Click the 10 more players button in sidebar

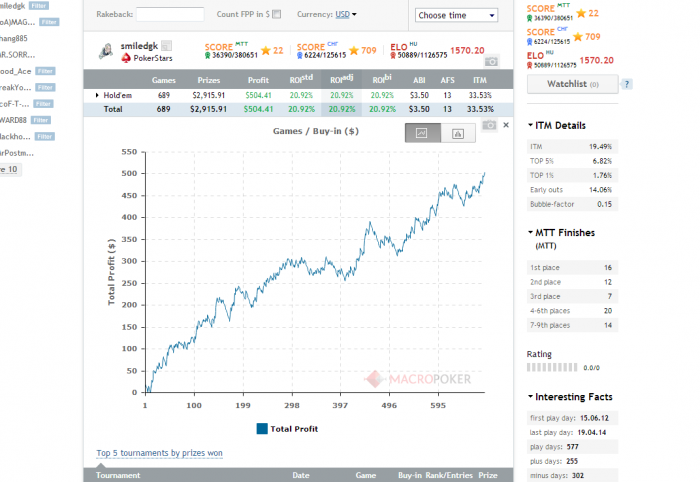click(10, 170)
